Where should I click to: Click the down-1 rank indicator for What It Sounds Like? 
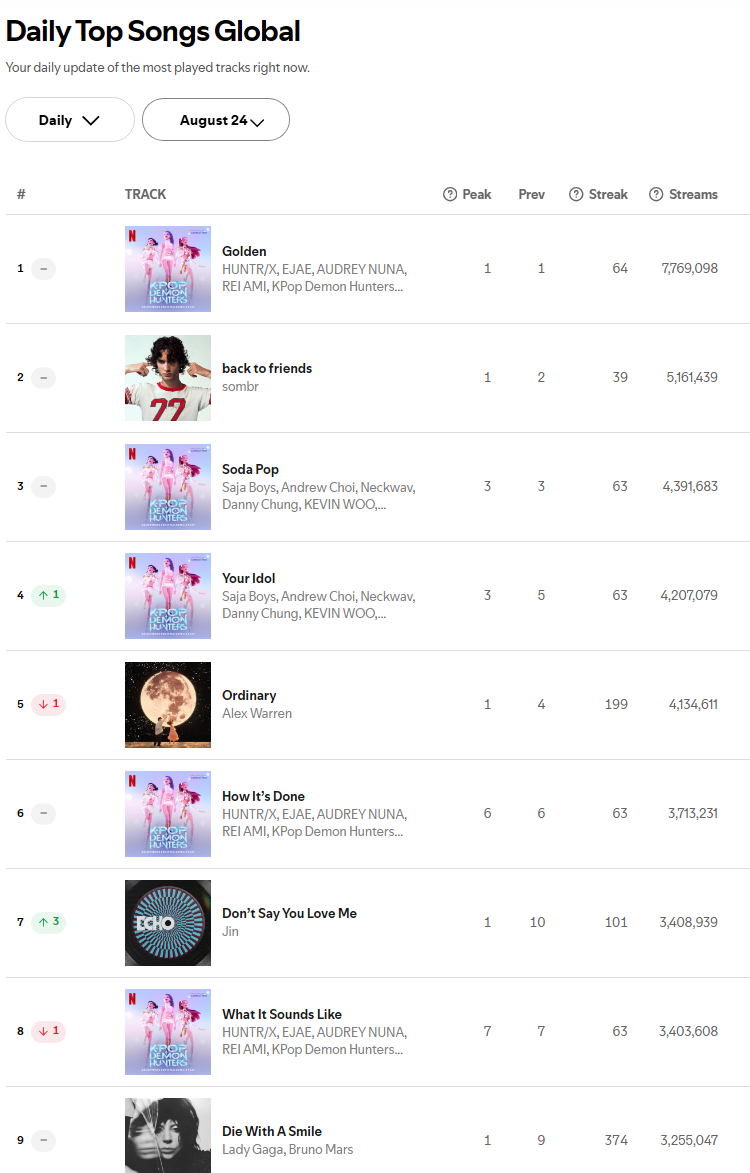[48, 1031]
